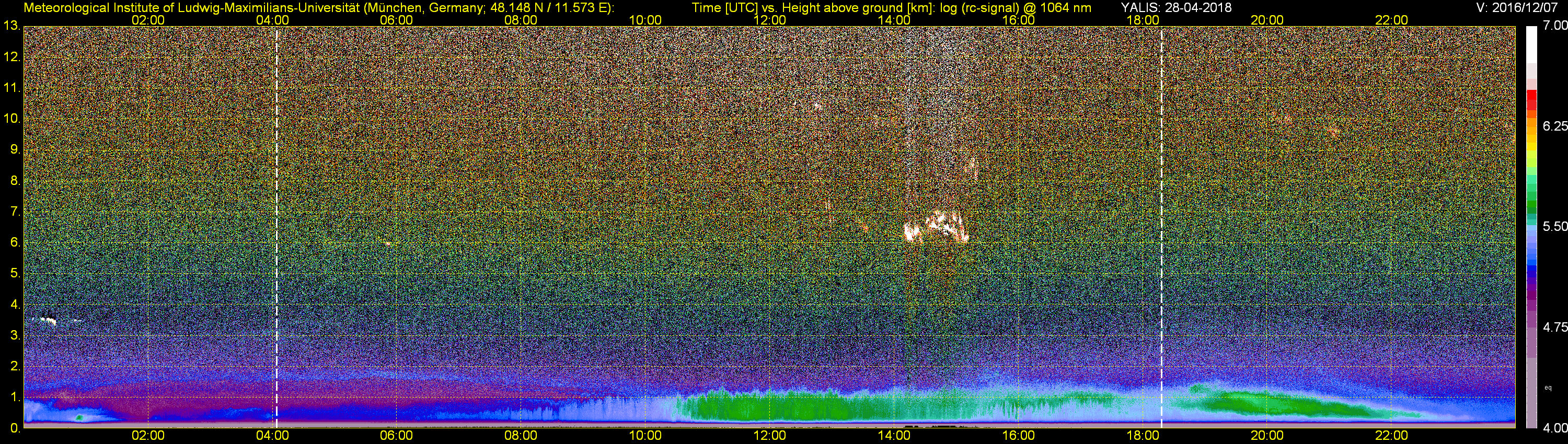Select 22:00 on the lower time axis
The width and height of the screenshot is (1568, 444).
(1391, 436)
